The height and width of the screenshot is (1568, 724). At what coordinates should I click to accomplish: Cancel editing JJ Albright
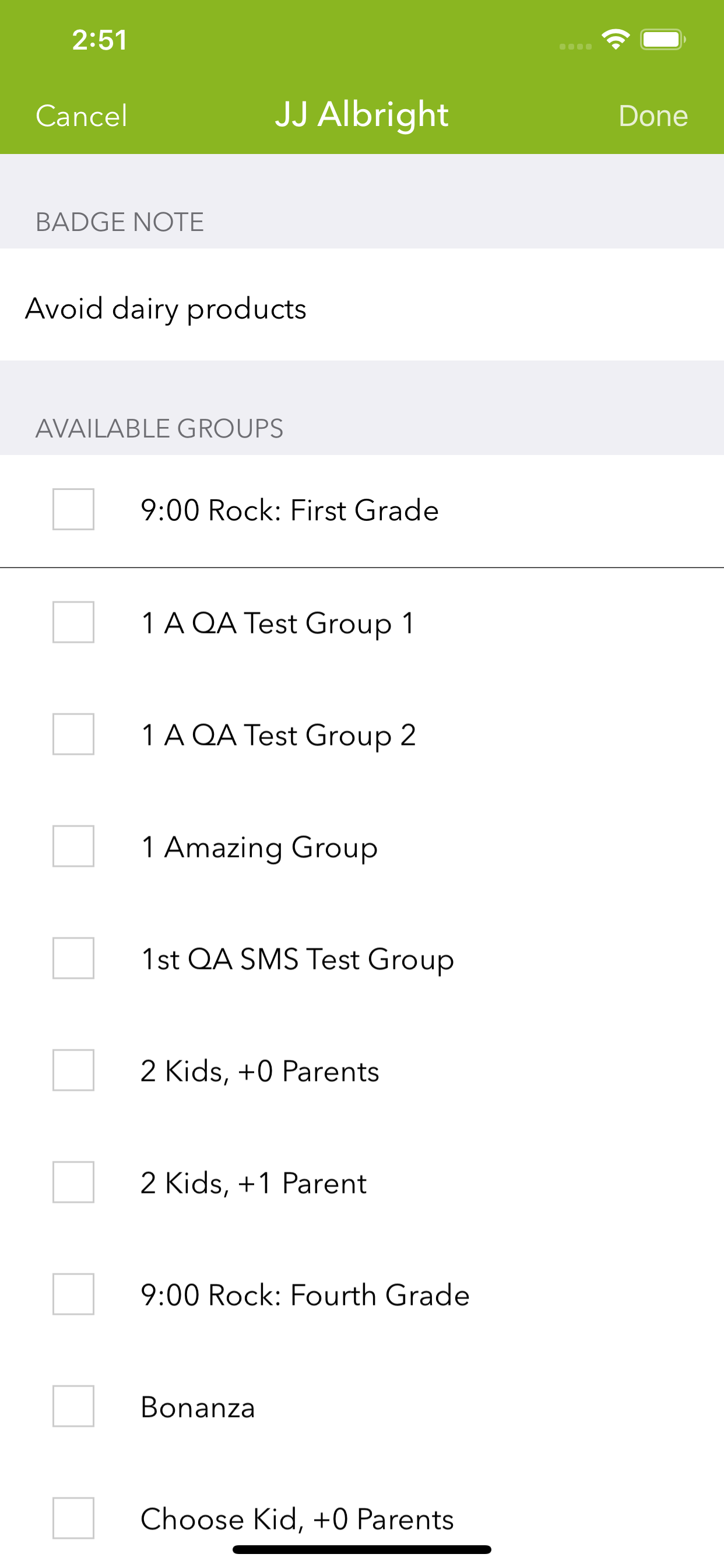tap(82, 116)
